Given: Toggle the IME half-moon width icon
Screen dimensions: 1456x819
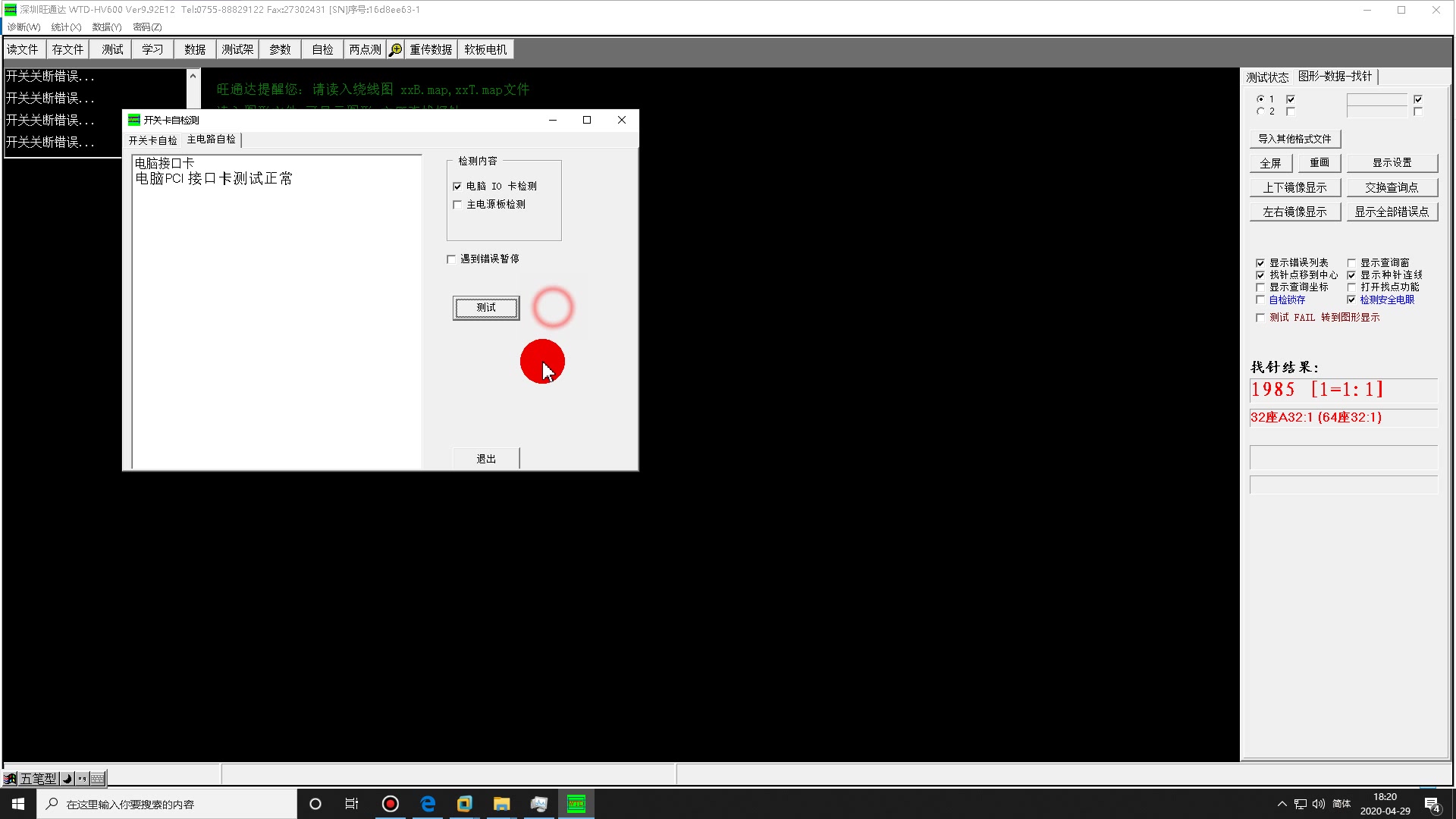Looking at the screenshot, I should (67, 779).
